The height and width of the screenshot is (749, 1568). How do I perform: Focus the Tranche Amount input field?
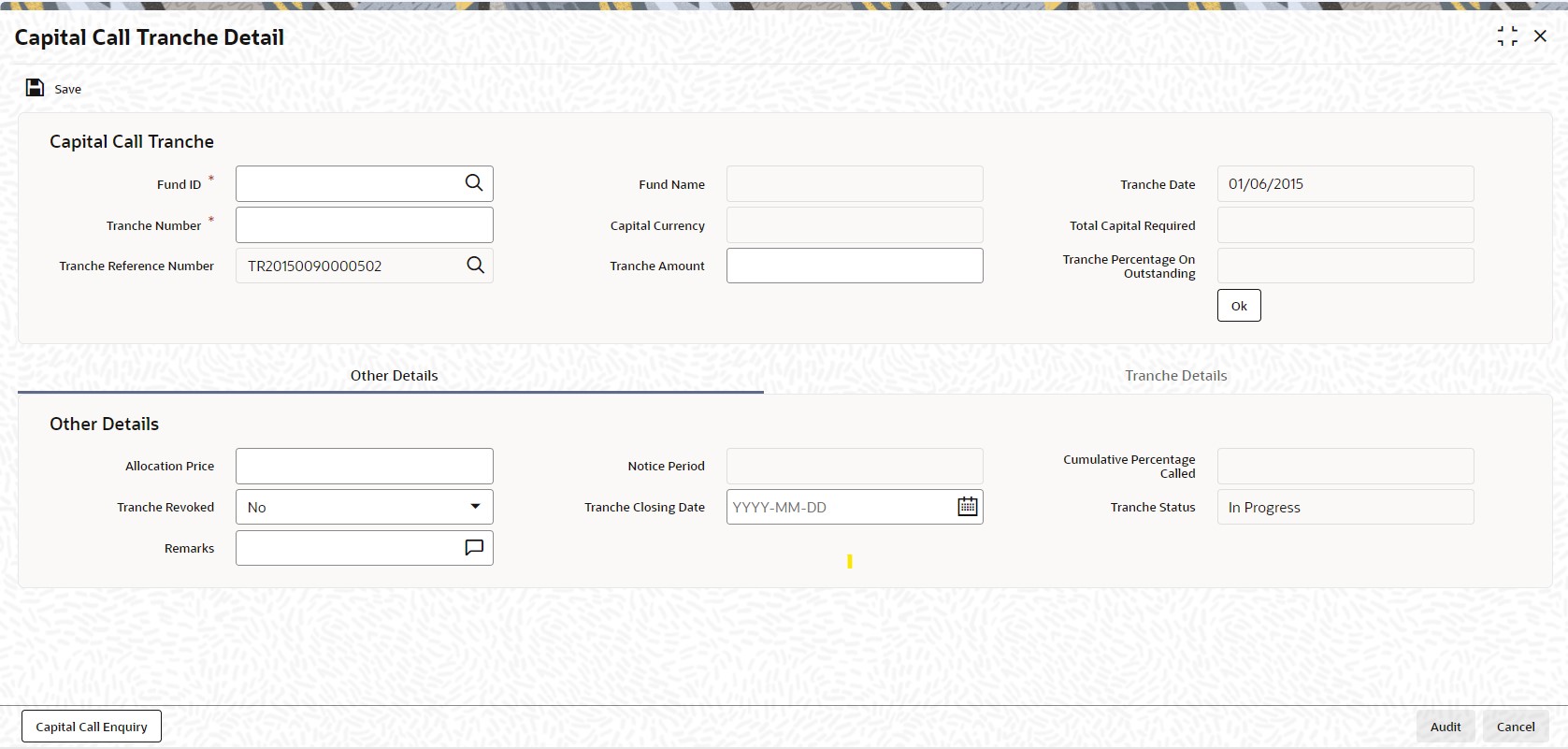(855, 266)
